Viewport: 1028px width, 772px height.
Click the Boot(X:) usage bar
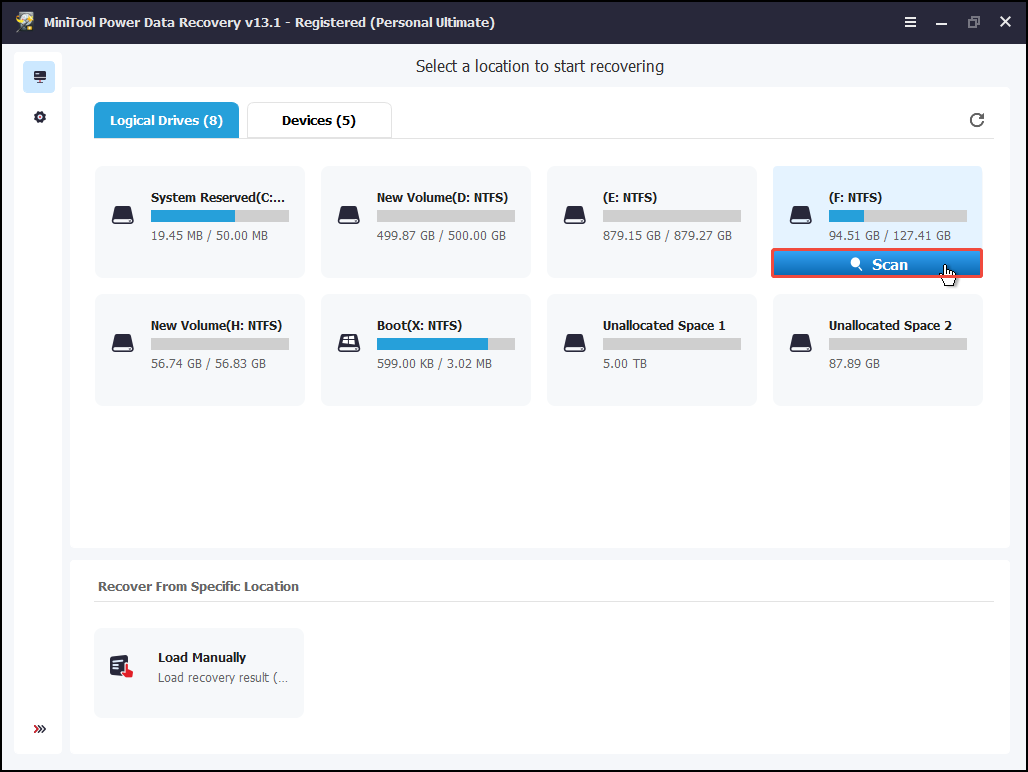pos(446,343)
